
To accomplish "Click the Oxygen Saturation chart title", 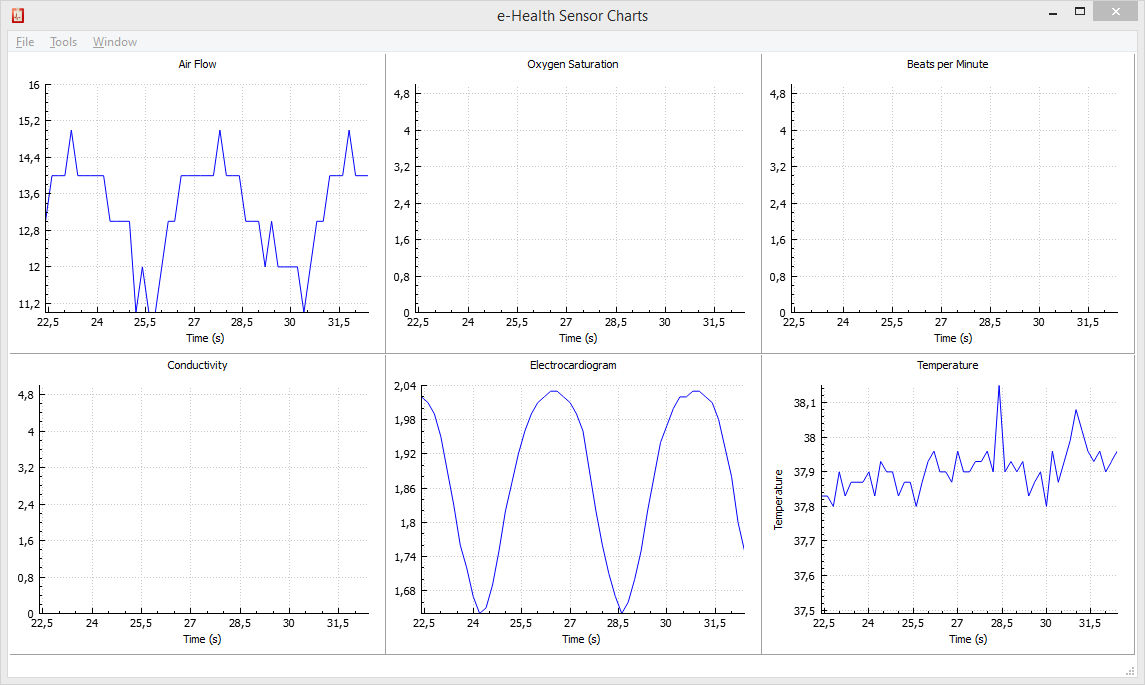I will pyautogui.click(x=572, y=64).
